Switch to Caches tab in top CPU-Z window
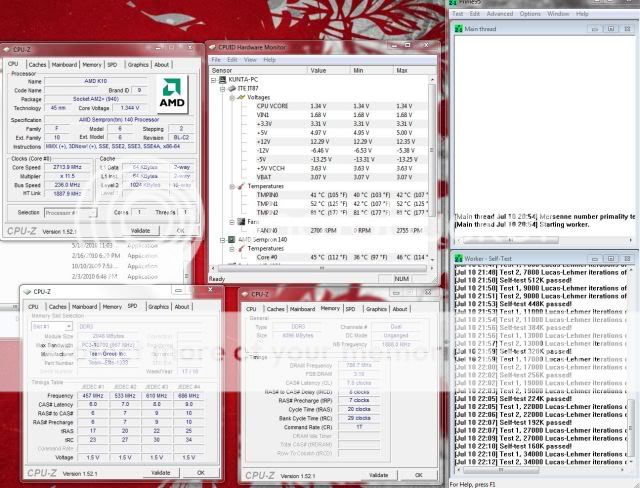Viewport: 640px width, 488px height. [x=37, y=64]
